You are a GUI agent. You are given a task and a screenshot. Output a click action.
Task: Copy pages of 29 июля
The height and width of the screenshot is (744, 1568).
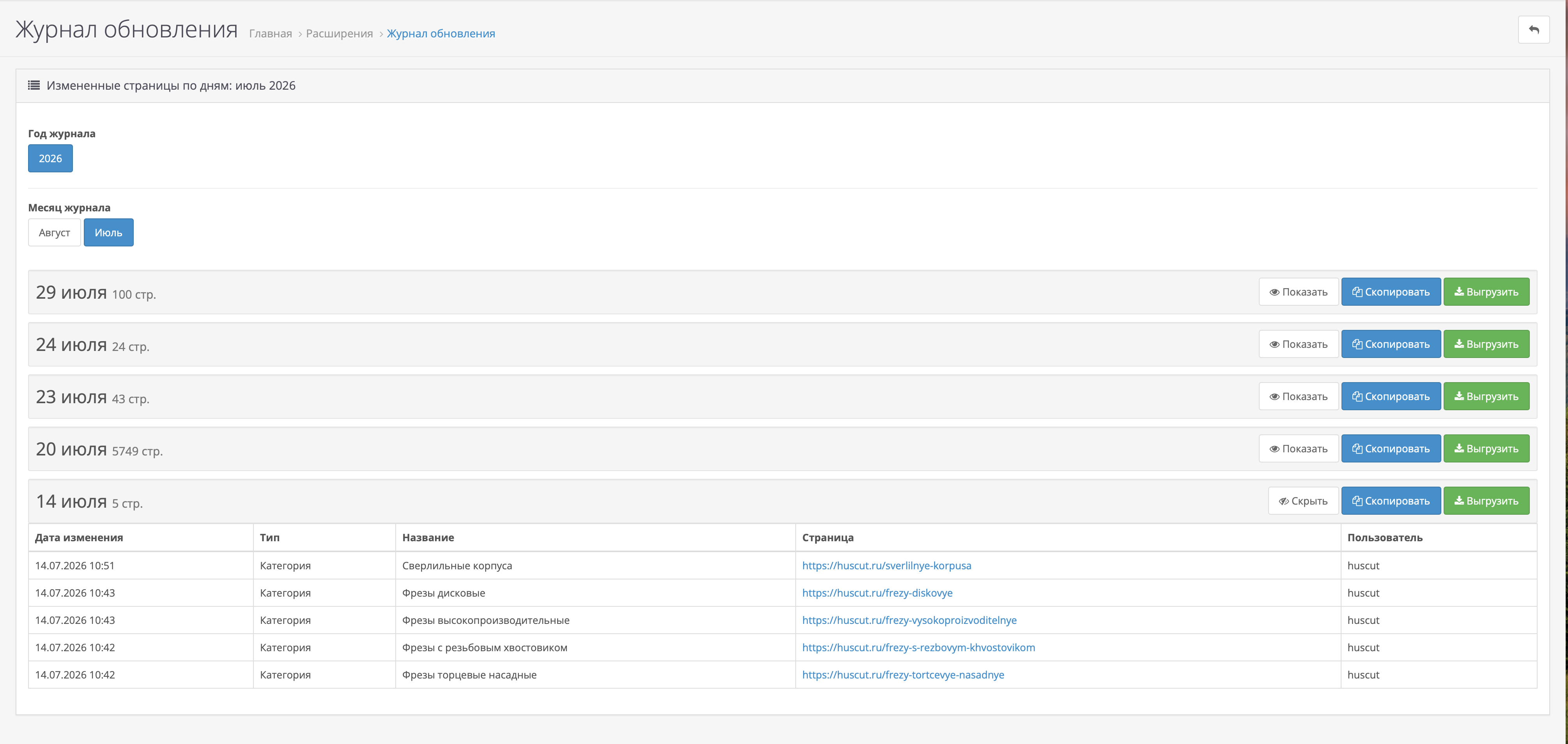(1391, 292)
